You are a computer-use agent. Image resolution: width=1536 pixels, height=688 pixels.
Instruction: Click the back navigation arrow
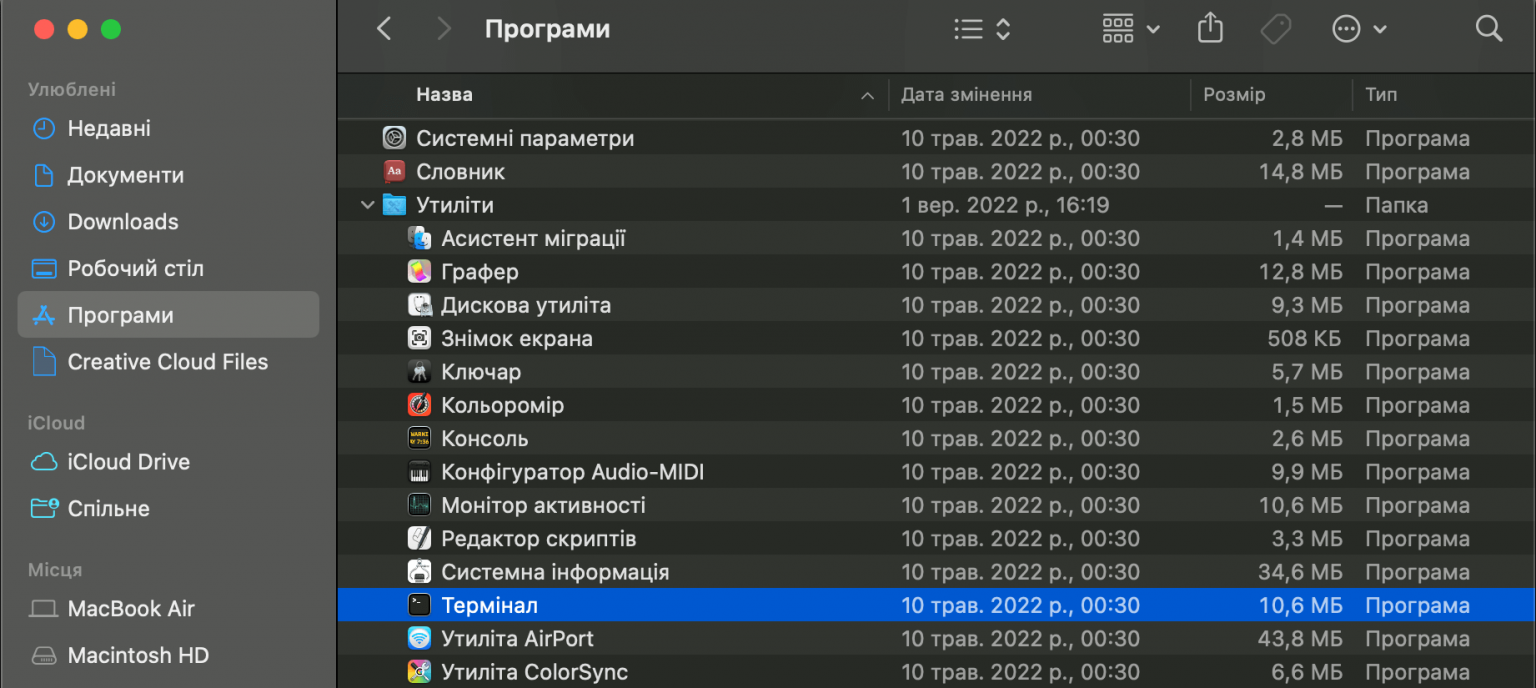(x=384, y=28)
